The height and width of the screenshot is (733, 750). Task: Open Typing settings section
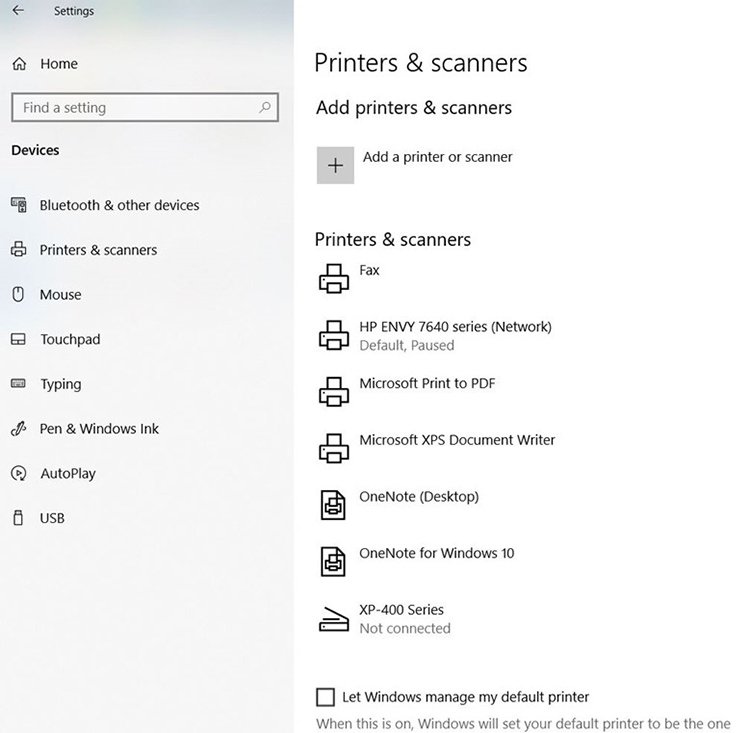point(60,384)
